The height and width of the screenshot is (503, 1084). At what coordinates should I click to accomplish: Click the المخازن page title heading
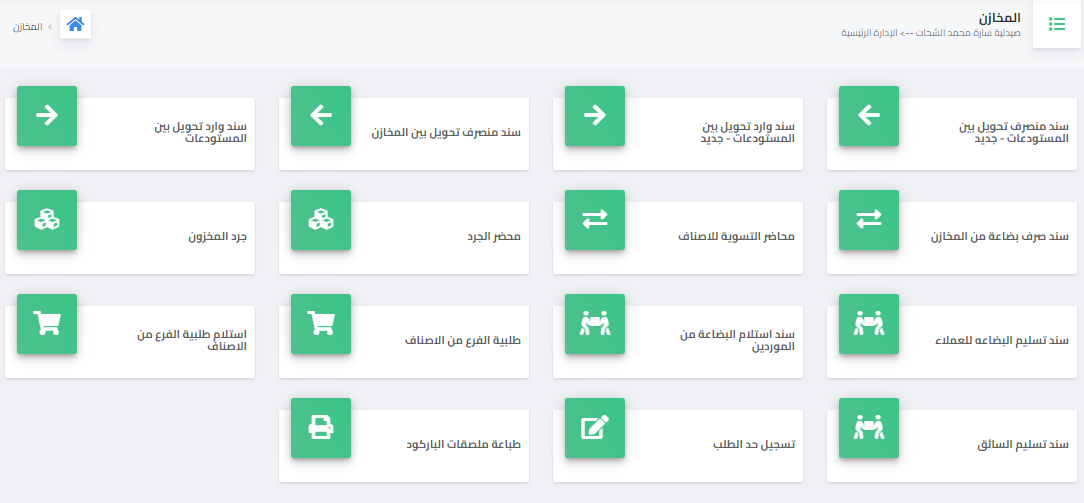point(999,18)
